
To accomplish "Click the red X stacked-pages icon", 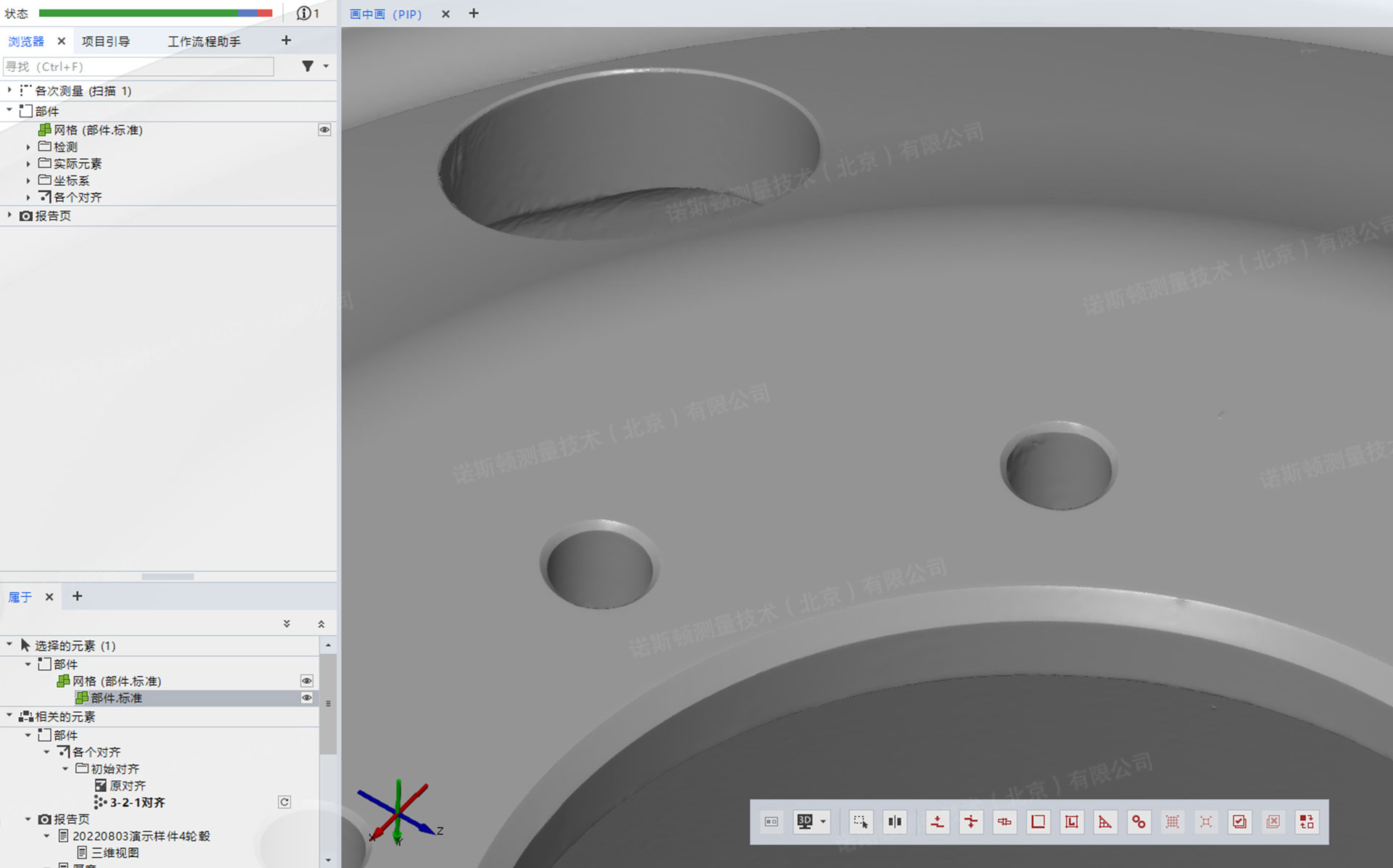I will coord(1273,822).
